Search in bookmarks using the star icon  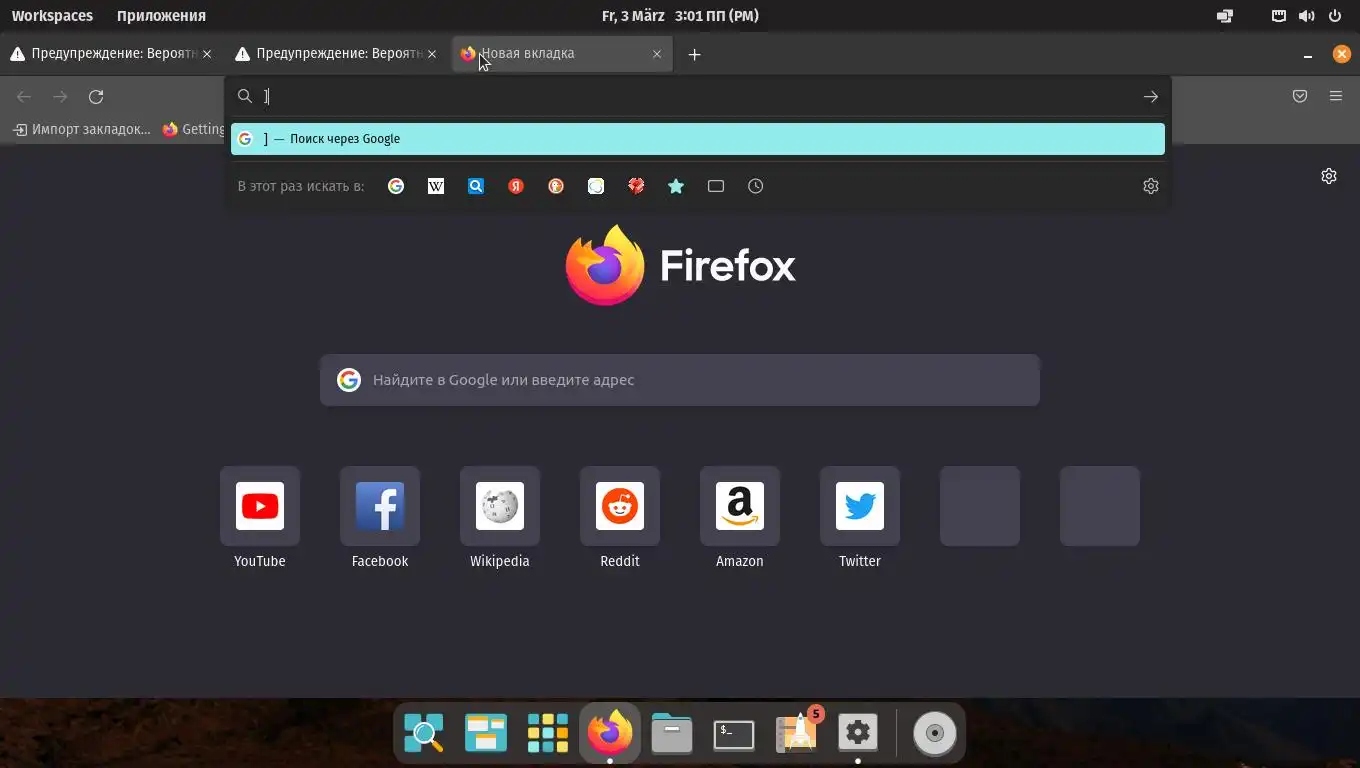point(676,186)
